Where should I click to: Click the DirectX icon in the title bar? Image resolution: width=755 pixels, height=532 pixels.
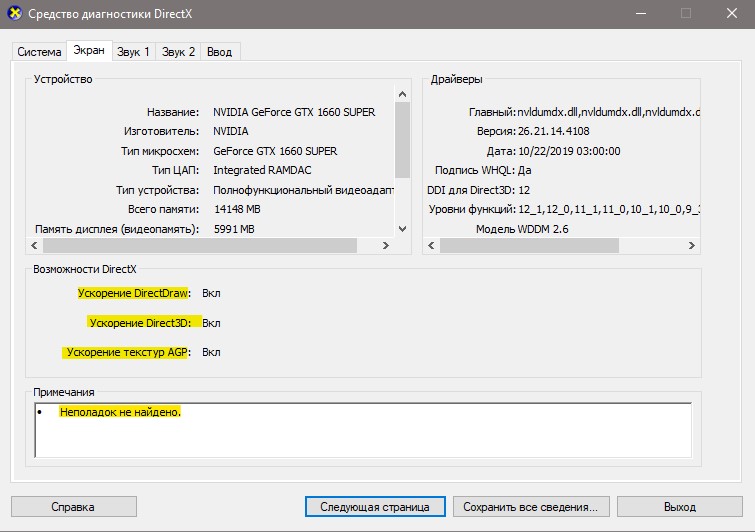(x=15, y=13)
